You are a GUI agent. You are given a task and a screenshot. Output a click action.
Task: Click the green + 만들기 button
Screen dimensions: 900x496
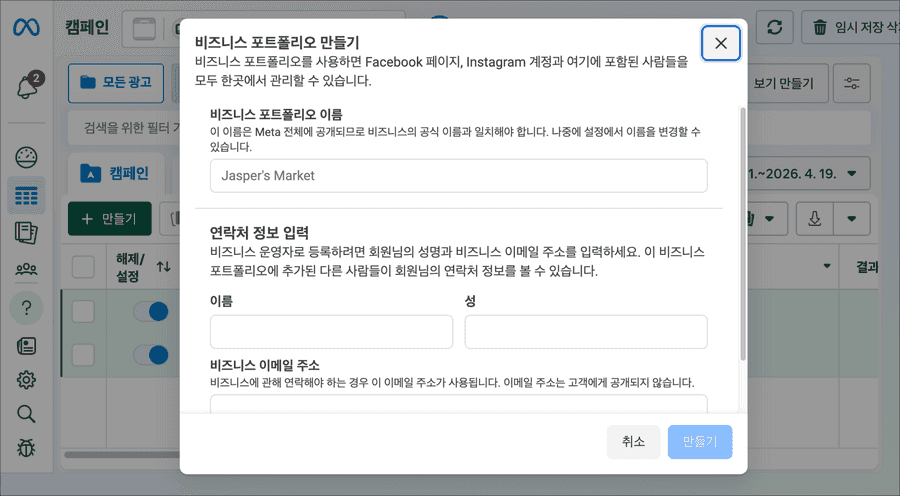click(x=110, y=219)
